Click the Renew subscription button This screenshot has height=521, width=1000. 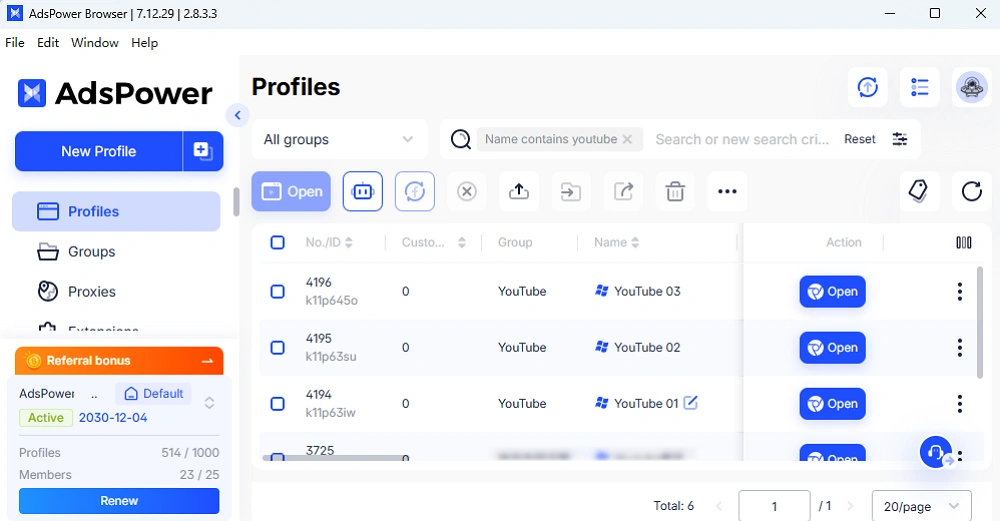coord(119,501)
